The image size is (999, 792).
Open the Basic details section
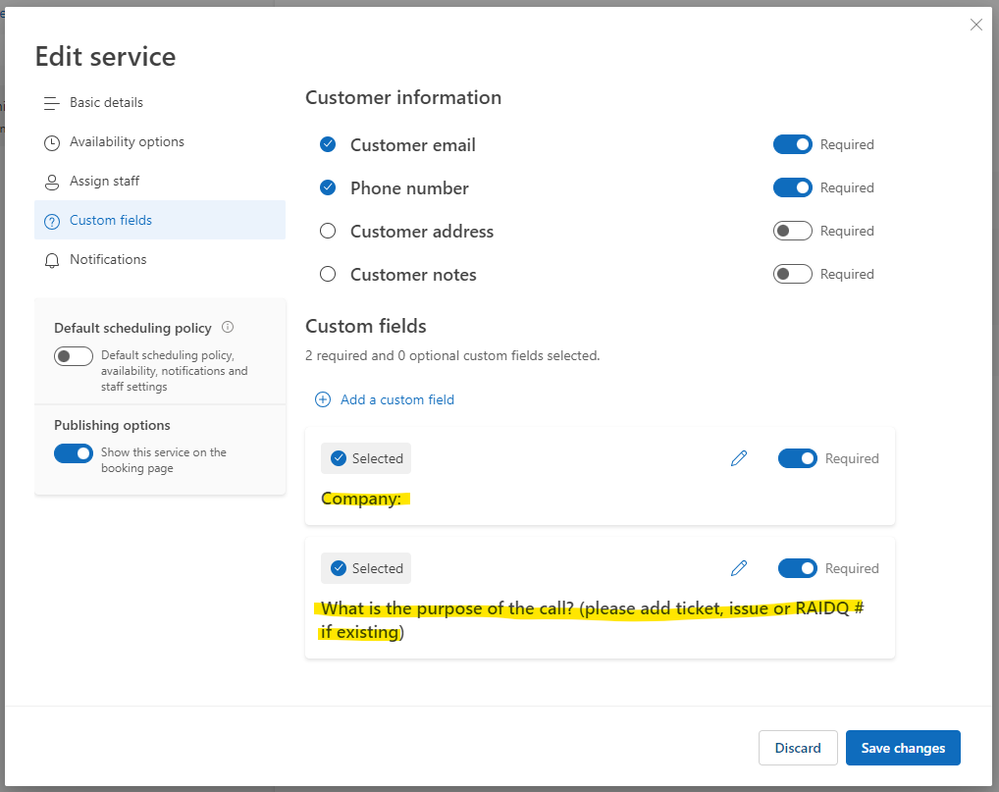[106, 103]
